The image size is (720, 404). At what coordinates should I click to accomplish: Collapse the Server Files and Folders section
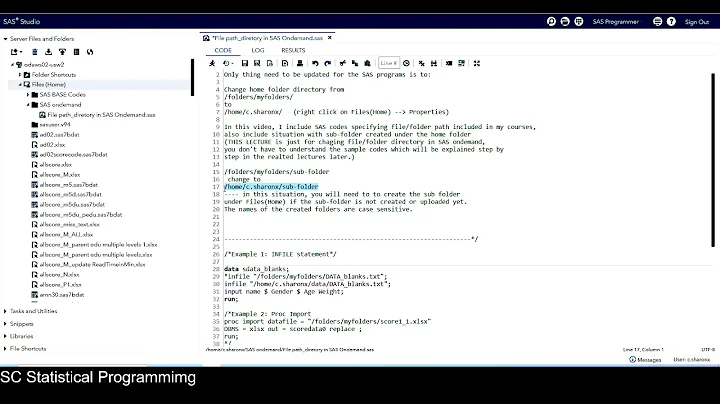(x=6, y=39)
